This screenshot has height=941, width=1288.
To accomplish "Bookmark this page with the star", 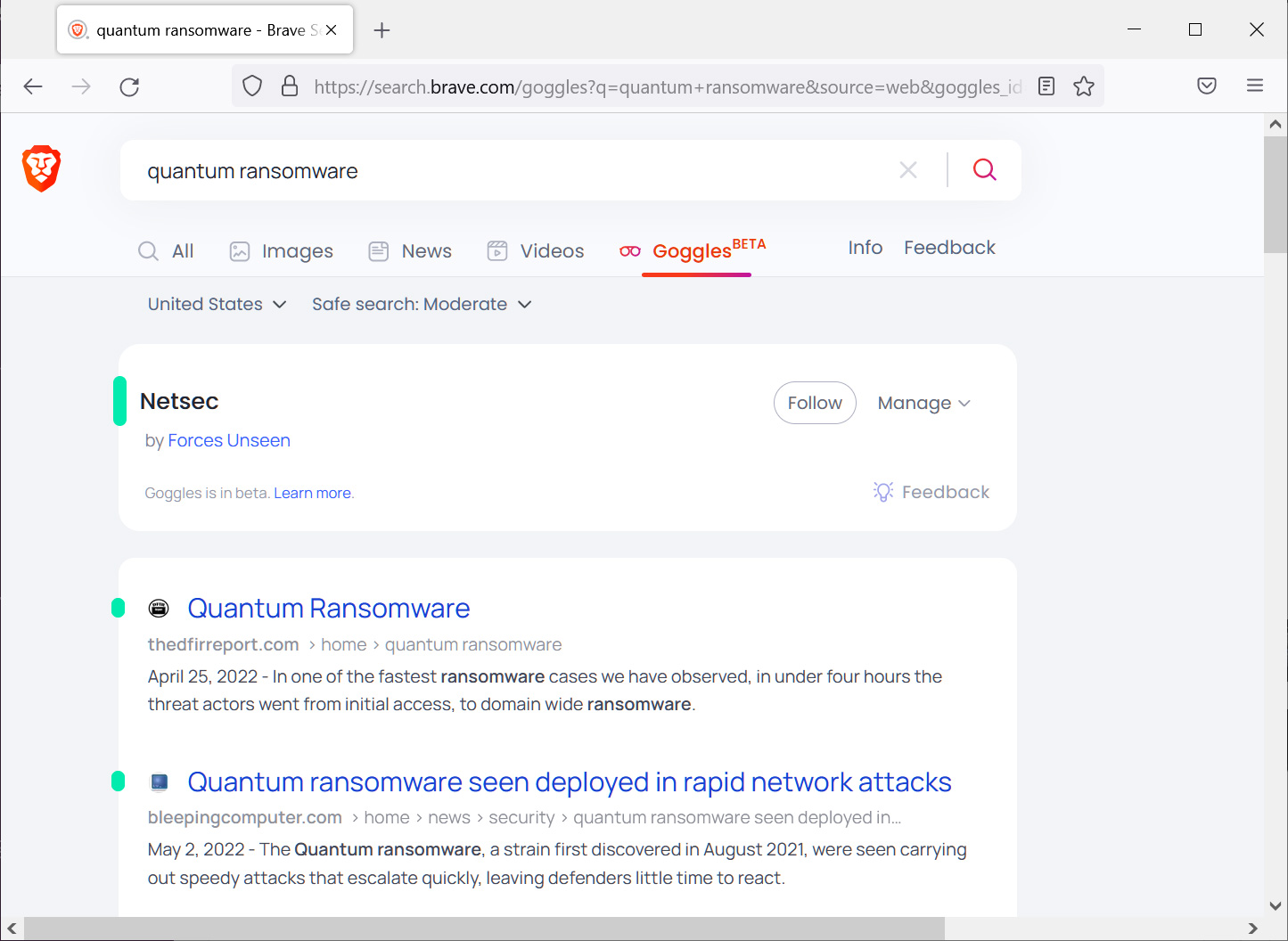I will (1084, 86).
